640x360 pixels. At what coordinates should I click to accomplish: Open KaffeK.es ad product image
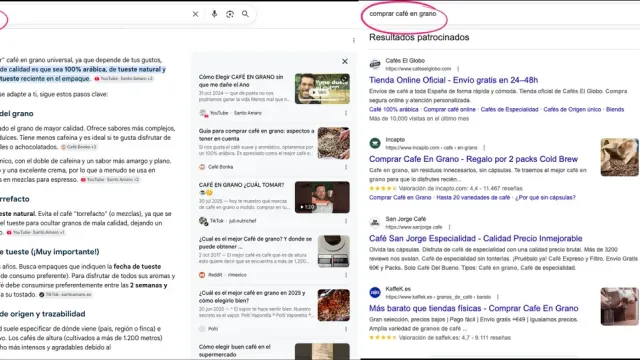coord(619,306)
